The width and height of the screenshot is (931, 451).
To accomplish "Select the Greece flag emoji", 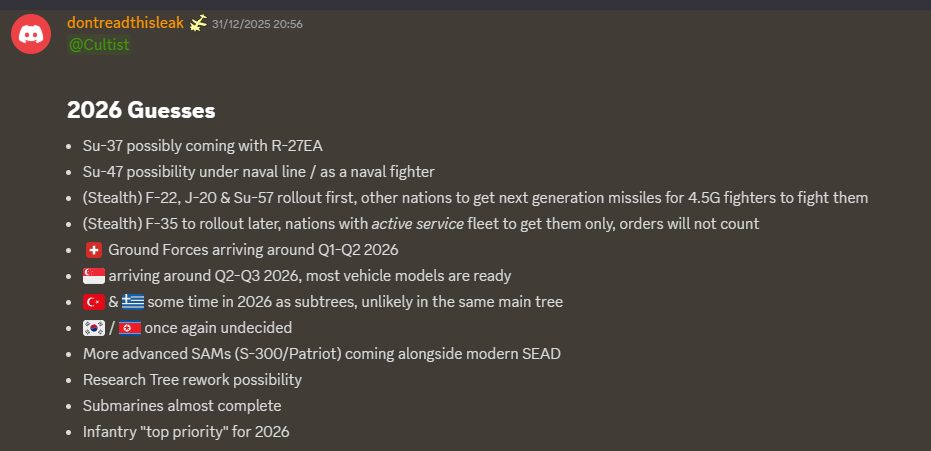I will 133,301.
